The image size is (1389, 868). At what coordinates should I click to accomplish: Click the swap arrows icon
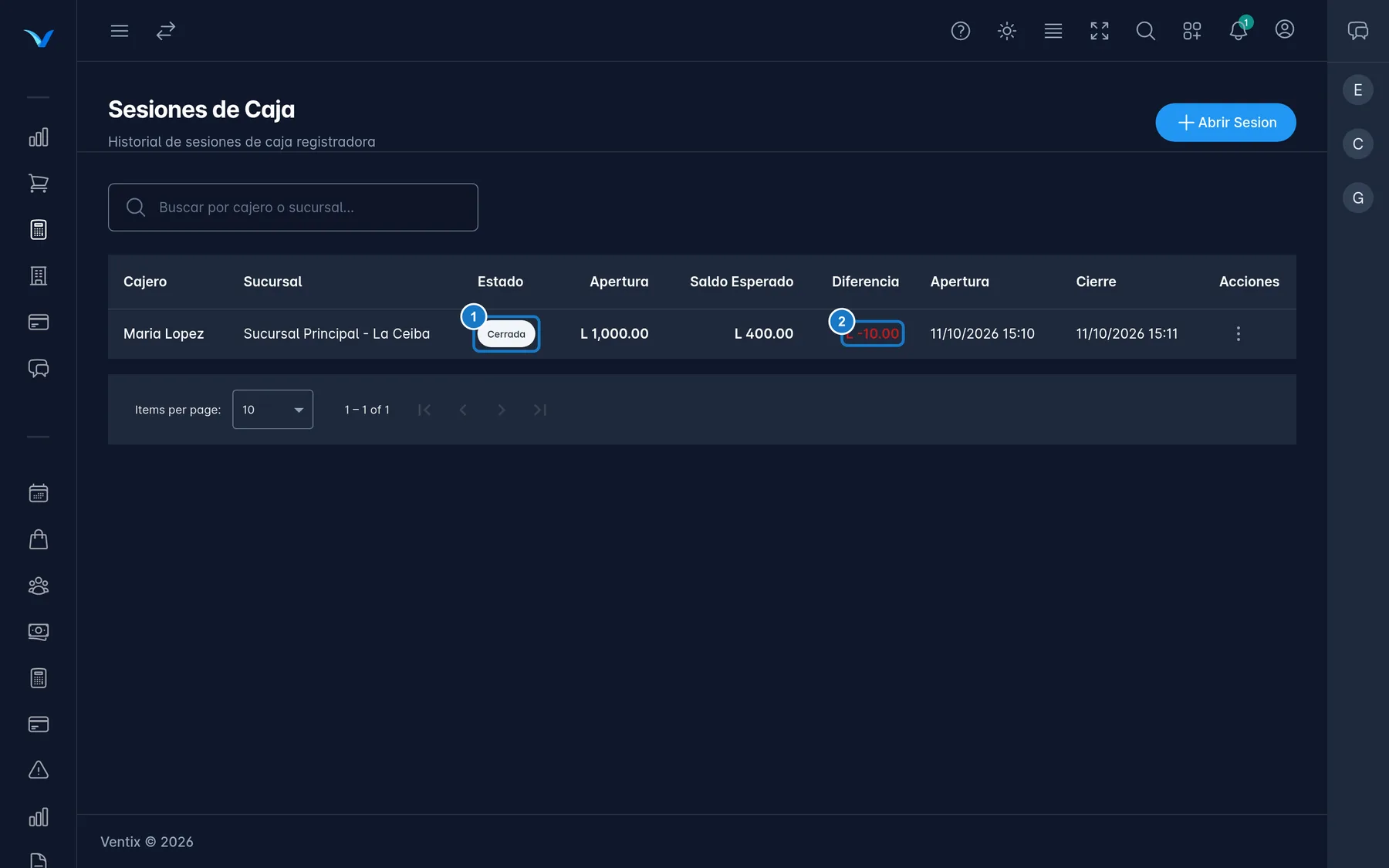pyautogui.click(x=166, y=31)
